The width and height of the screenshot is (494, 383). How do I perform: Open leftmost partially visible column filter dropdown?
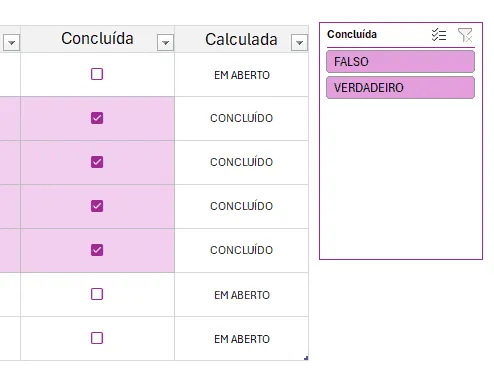point(11,43)
